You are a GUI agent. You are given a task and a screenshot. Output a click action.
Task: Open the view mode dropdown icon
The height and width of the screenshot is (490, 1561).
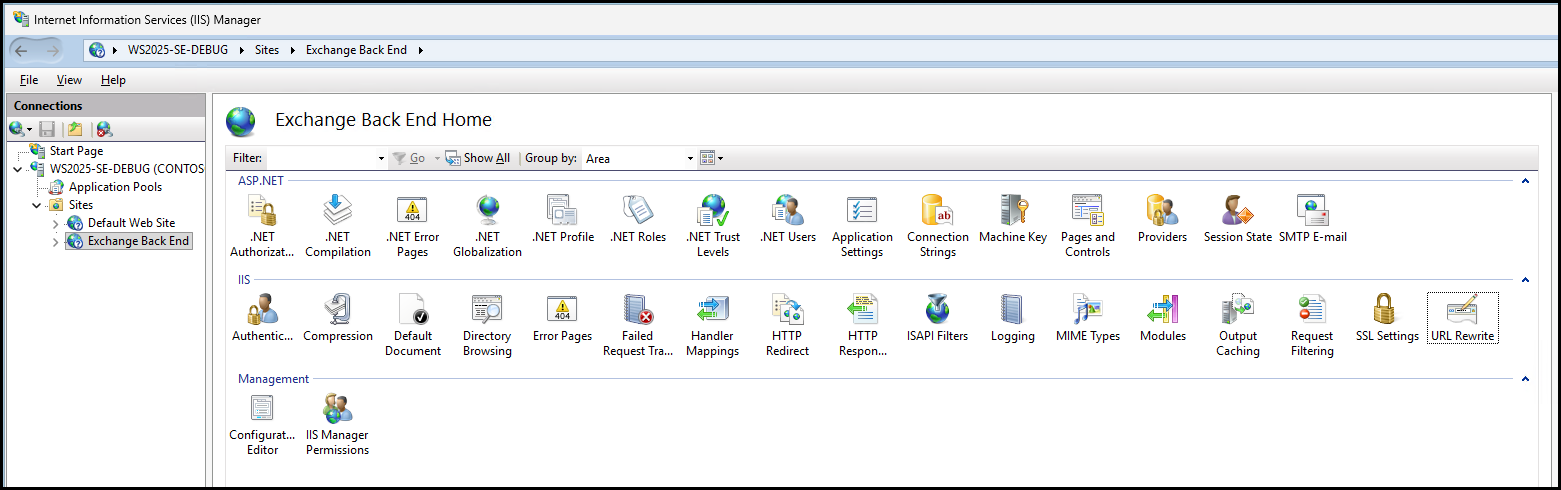point(711,158)
